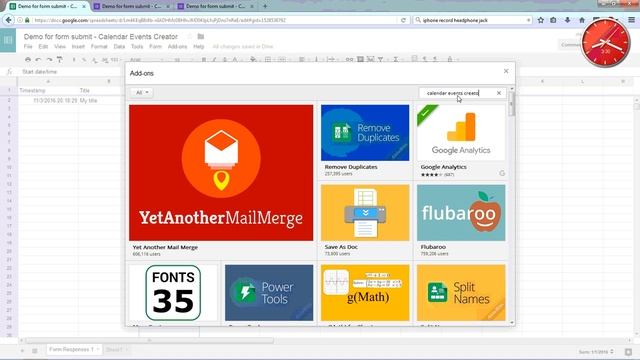Click the print icon in toolbar

[x=27, y=60]
